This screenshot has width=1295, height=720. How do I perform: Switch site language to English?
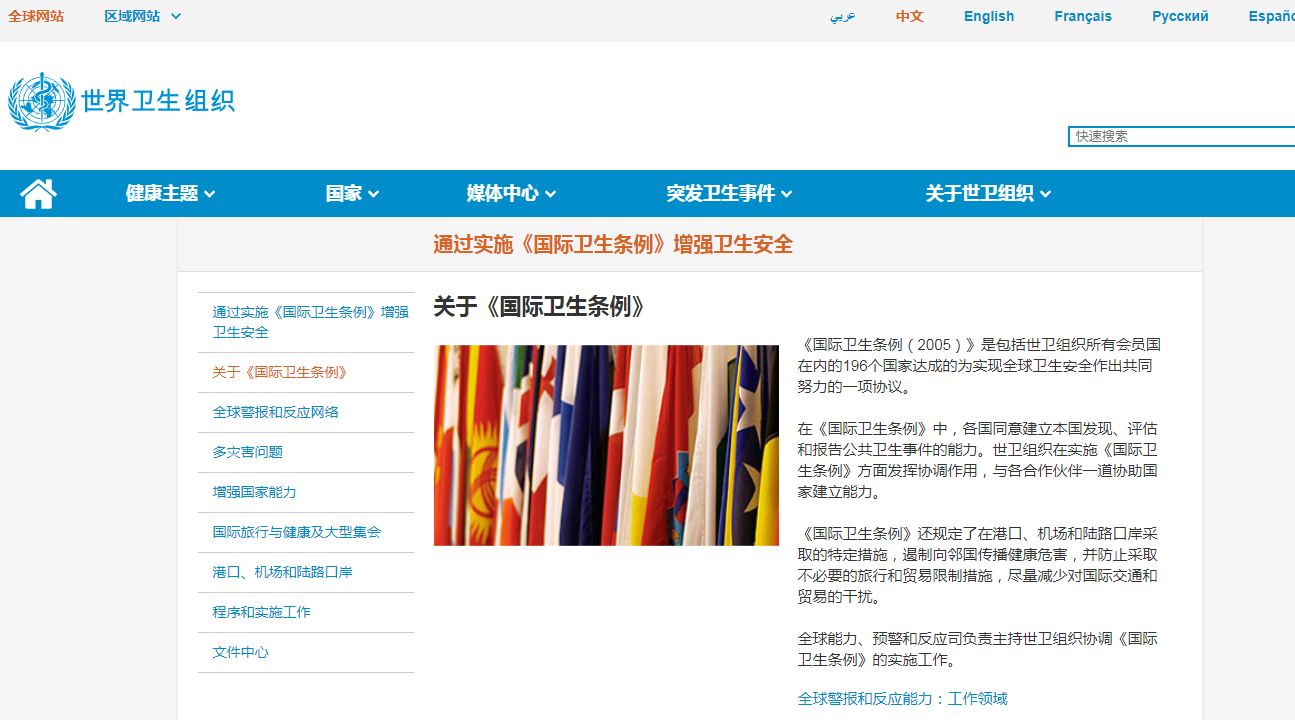pos(989,16)
